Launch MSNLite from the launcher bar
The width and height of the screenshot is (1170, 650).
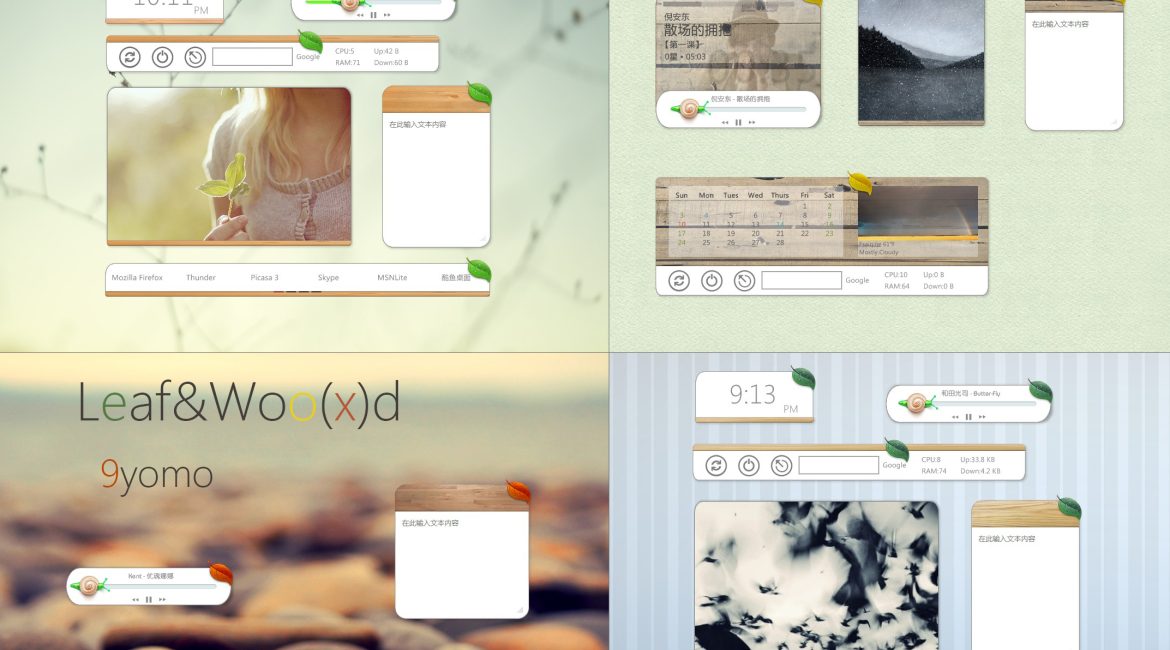392,278
